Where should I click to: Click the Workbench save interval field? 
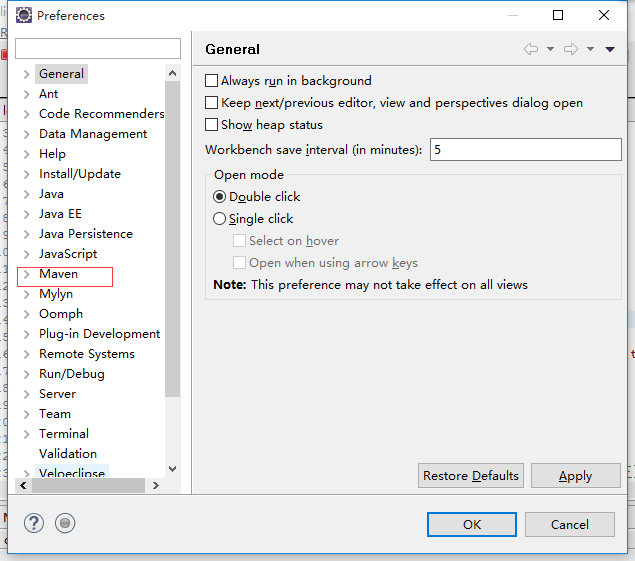pyautogui.click(x=525, y=149)
